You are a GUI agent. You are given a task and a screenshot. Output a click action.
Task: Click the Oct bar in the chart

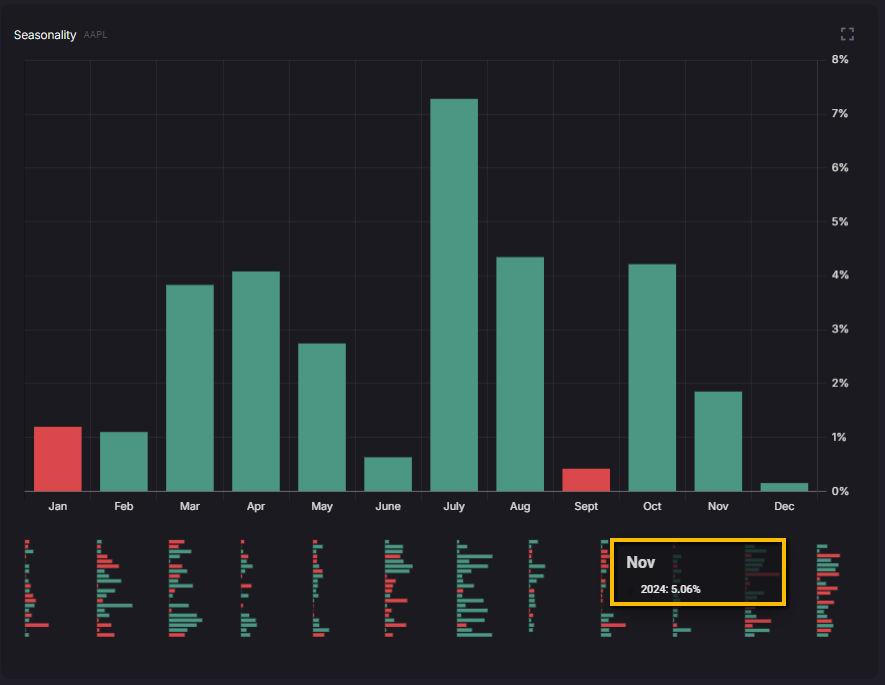click(x=652, y=377)
